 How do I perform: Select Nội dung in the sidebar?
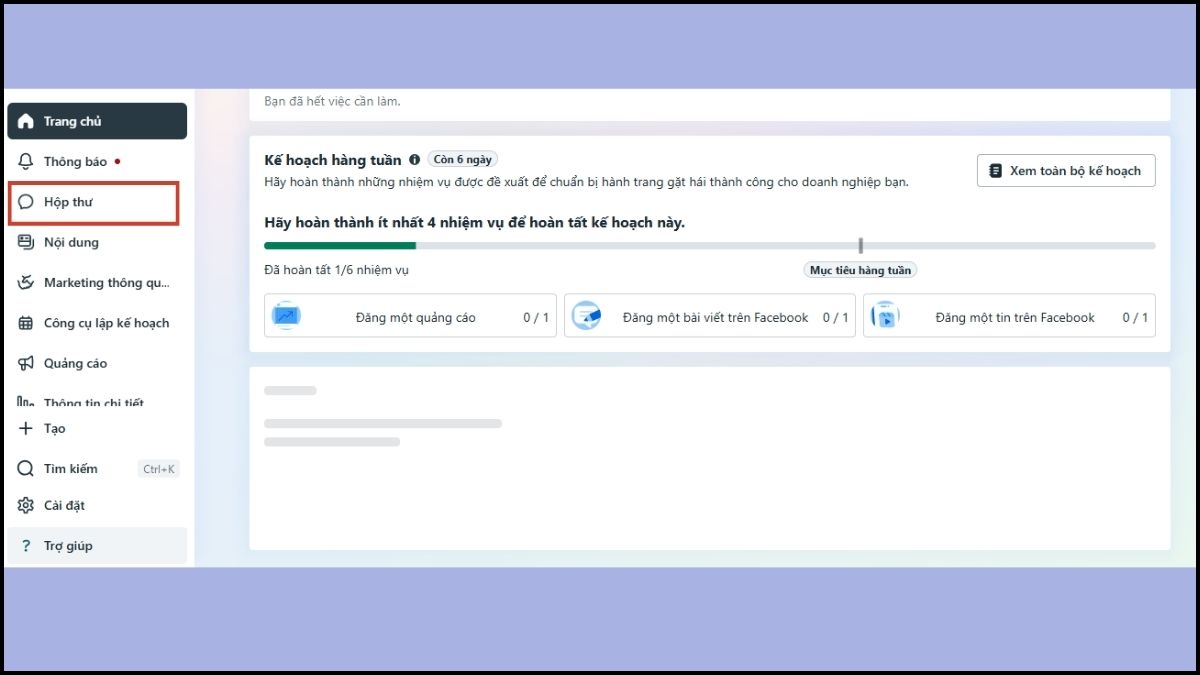tap(97, 242)
